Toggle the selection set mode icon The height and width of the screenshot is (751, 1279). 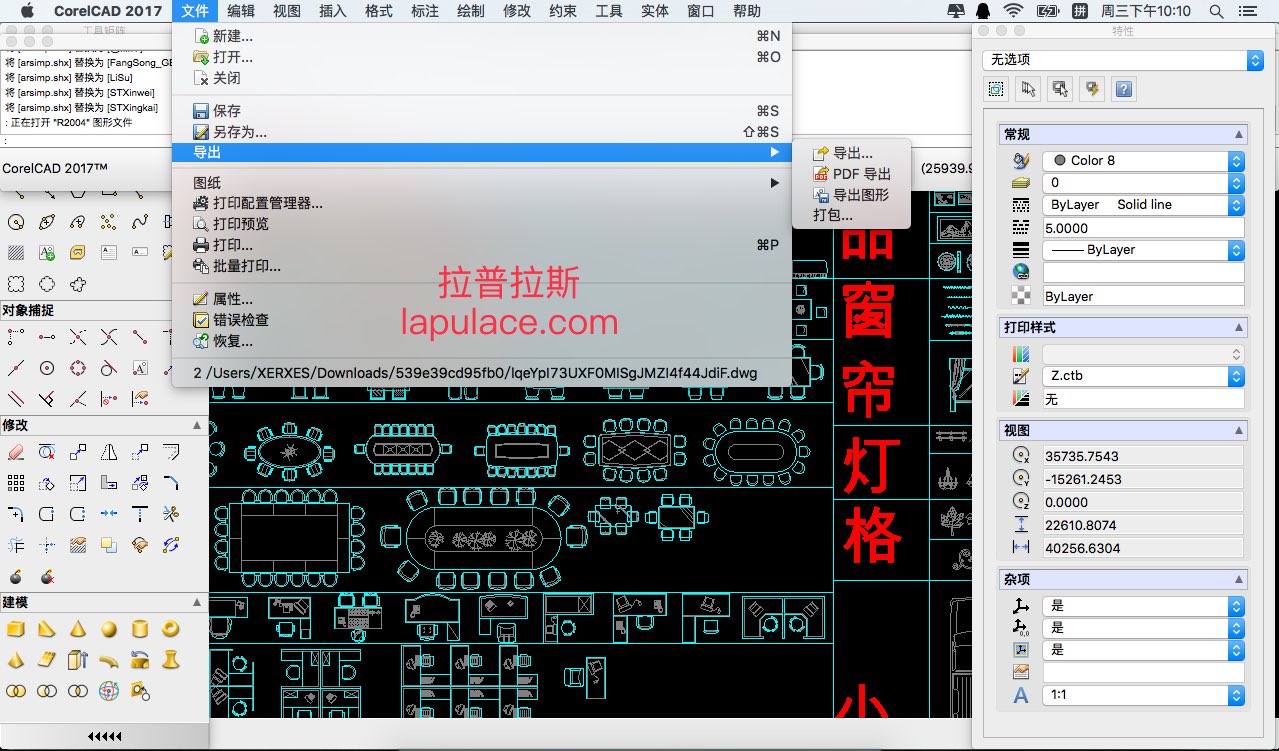click(x=996, y=89)
